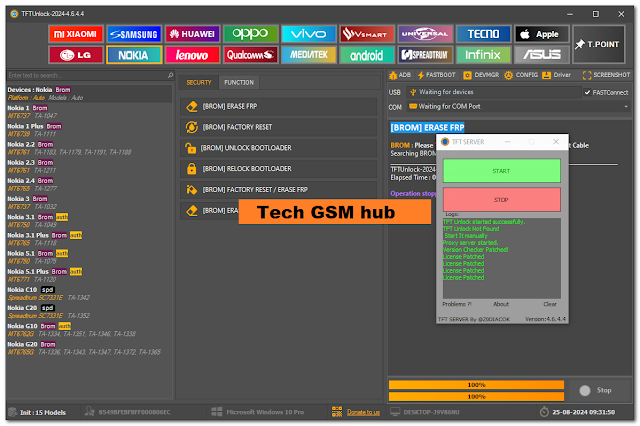Open the Asus brand section
The width and height of the screenshot is (640, 426).
tap(542, 55)
